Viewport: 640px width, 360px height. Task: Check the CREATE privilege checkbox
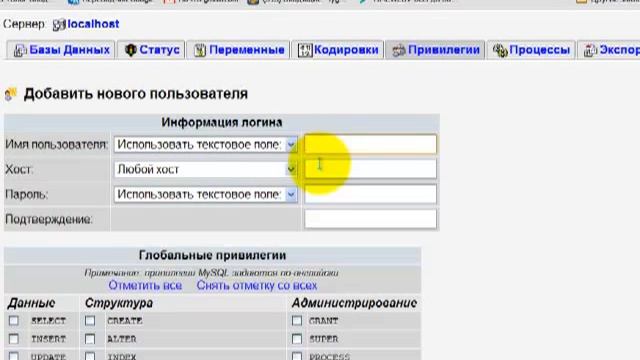point(90,320)
